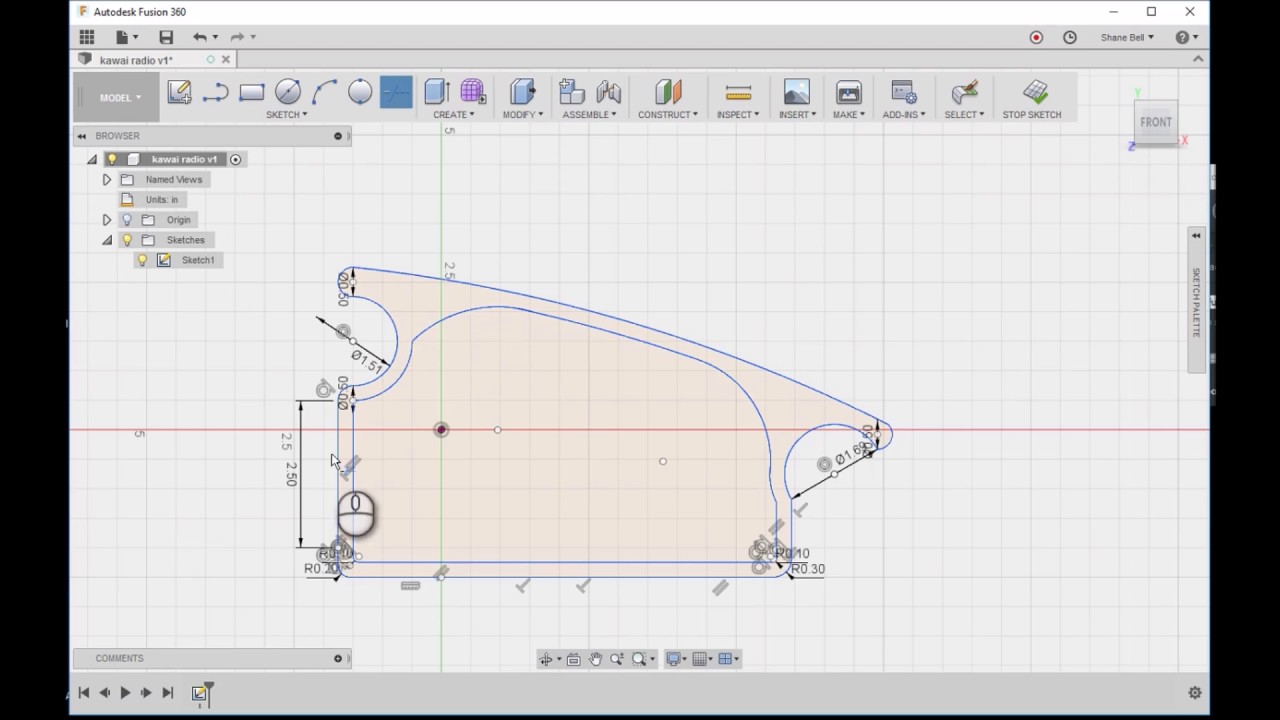Viewport: 1280px width, 720px height.
Task: Select the Pan hand tool
Action: pyautogui.click(x=596, y=659)
